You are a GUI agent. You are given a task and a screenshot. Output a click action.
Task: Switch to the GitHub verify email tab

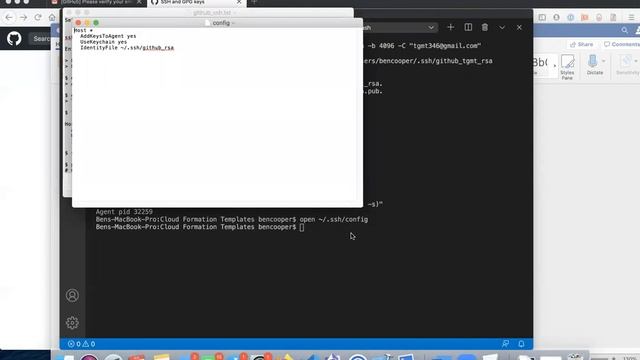97,2
